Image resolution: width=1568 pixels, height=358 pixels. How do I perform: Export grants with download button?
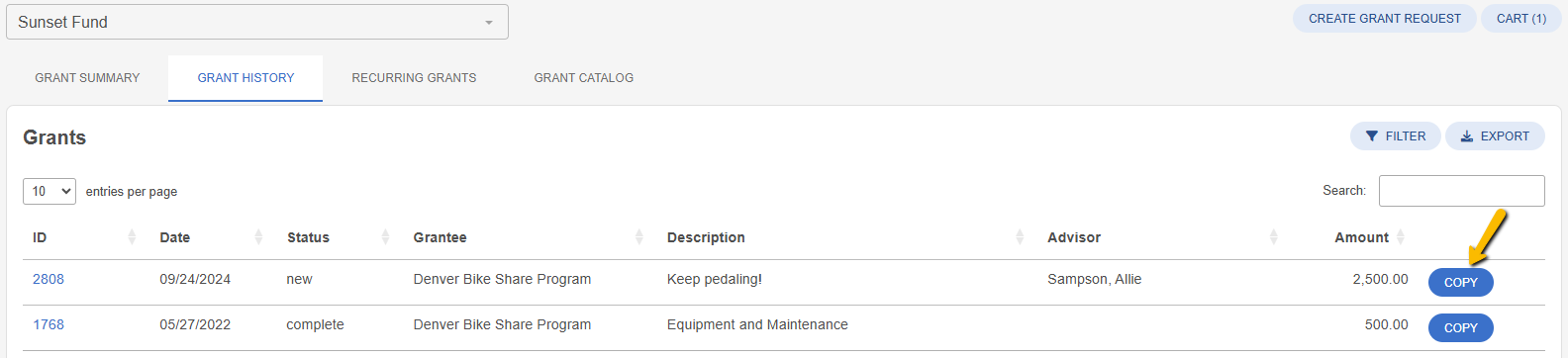tap(1495, 136)
